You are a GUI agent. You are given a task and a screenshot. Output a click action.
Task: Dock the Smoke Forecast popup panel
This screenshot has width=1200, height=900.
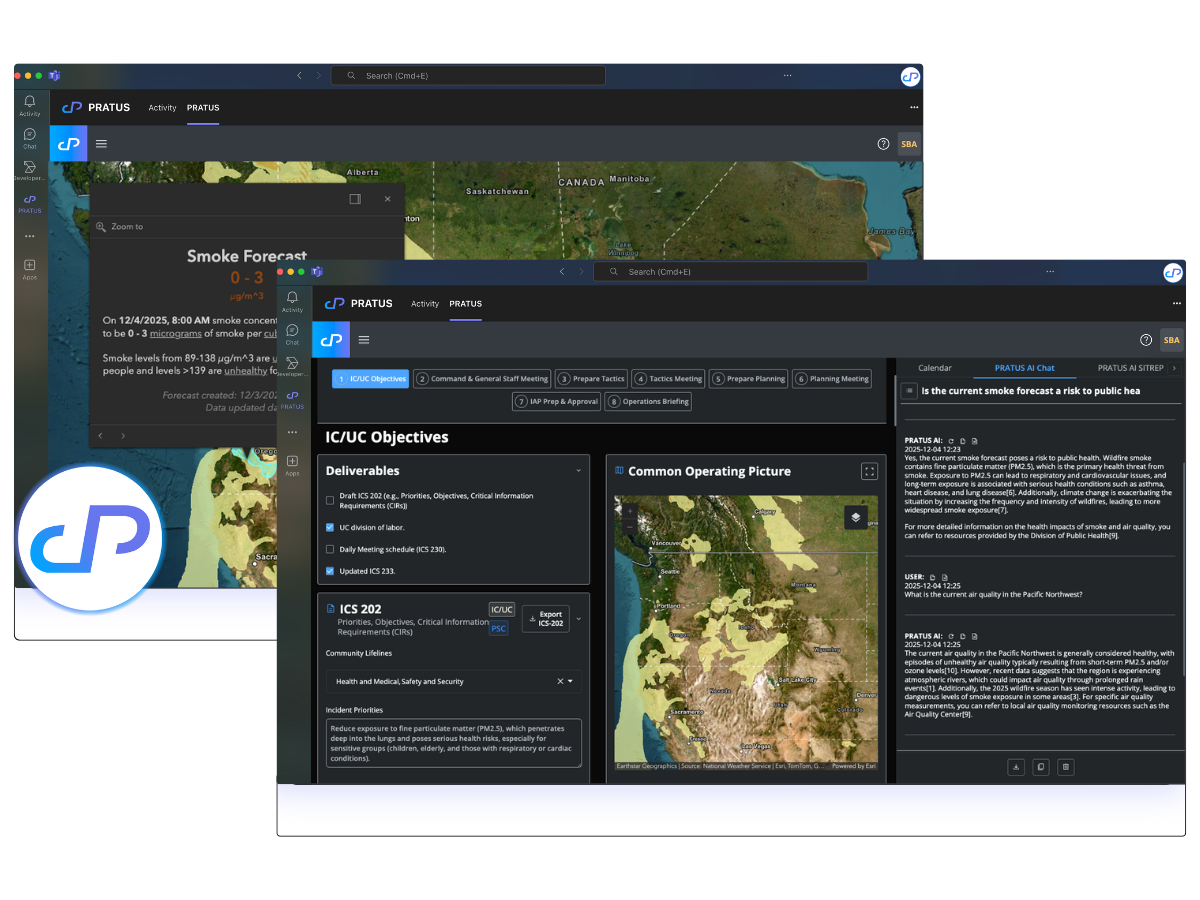(x=355, y=199)
